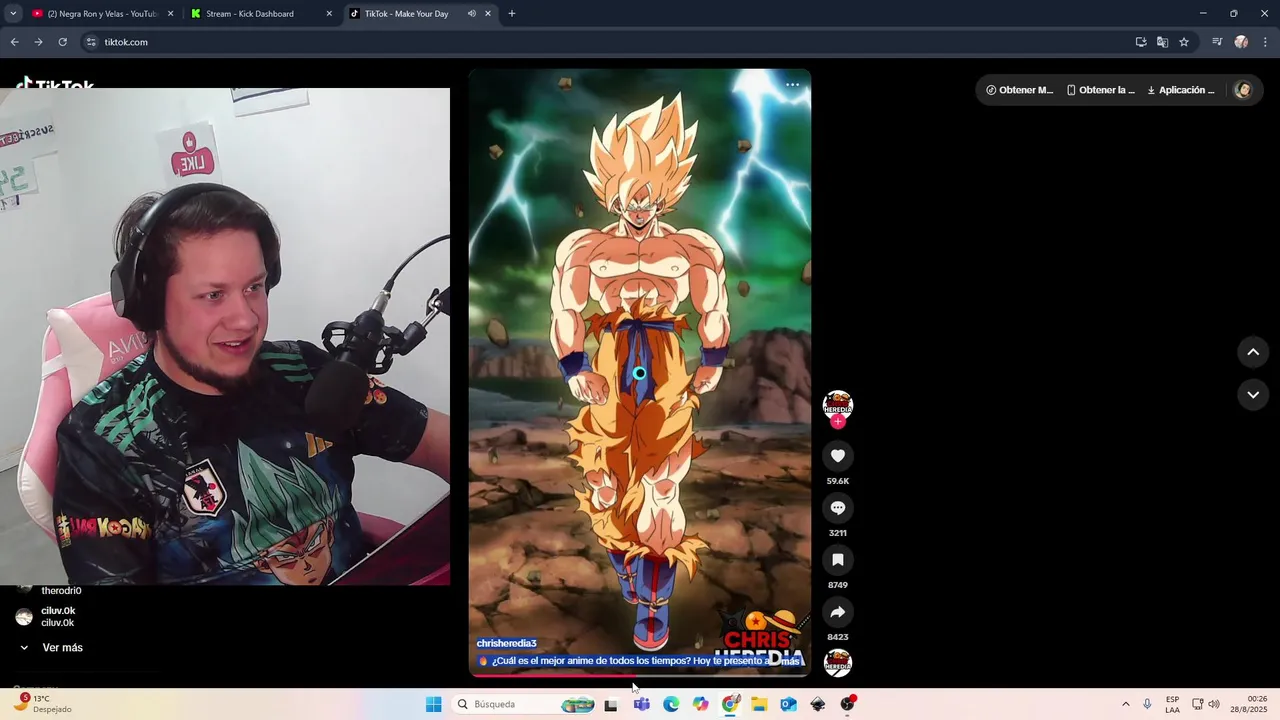Close the Kick Dashboard tab

[x=329, y=14]
